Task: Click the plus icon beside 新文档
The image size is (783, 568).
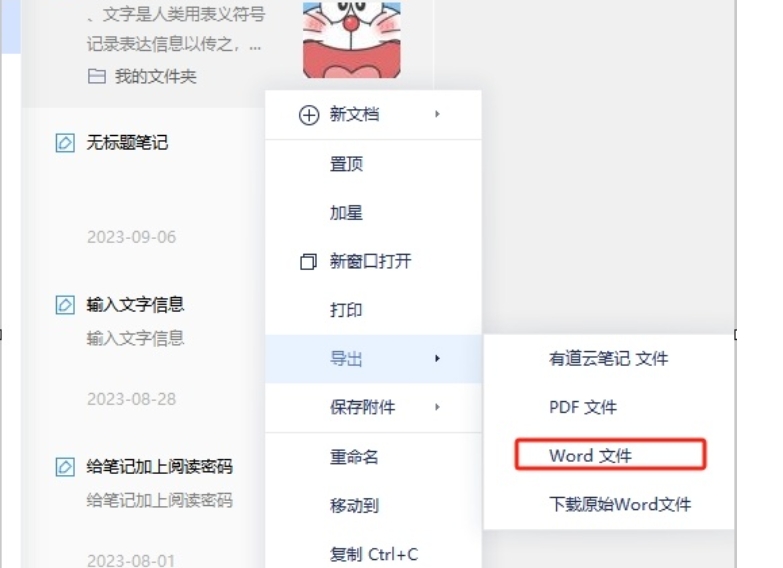Action: click(309, 115)
